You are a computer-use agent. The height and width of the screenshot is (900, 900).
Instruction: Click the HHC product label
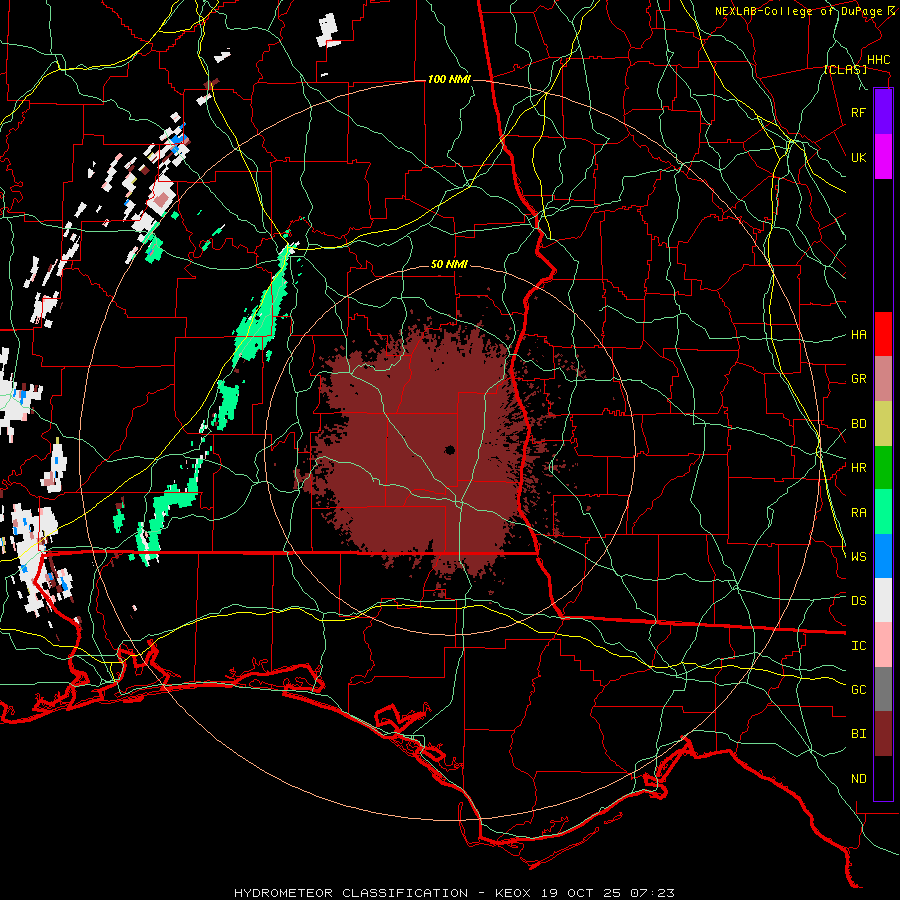point(878,60)
